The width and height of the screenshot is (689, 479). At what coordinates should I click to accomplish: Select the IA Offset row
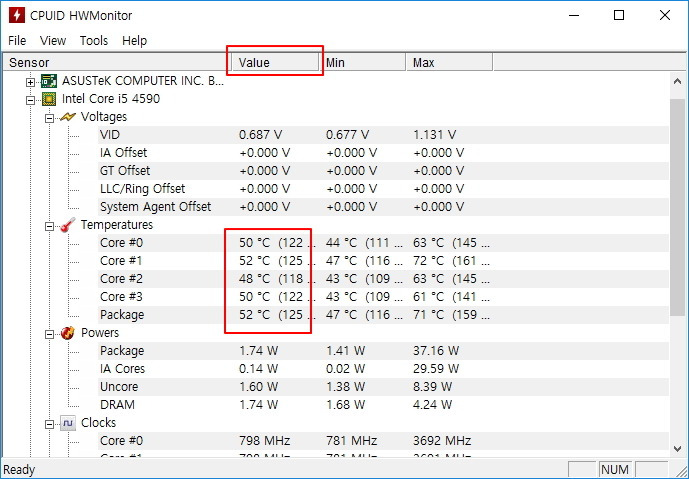(x=383, y=153)
